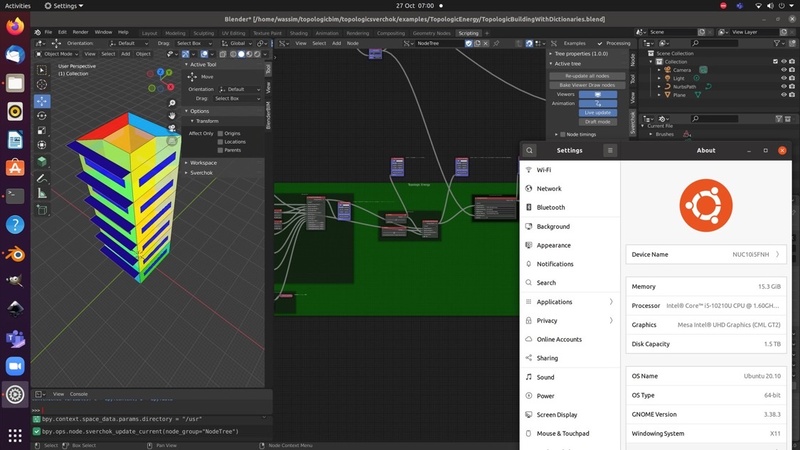Open Zoom from the Ubuntu dock
Image resolution: width=800 pixels, height=450 pixels.
(15, 366)
